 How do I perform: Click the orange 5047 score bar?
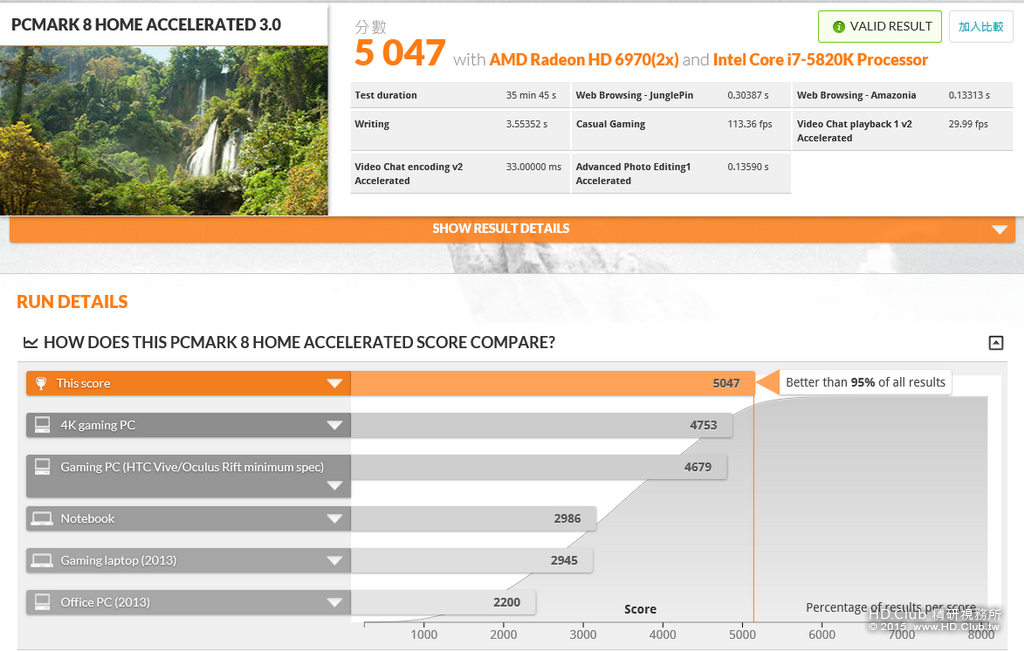click(552, 383)
